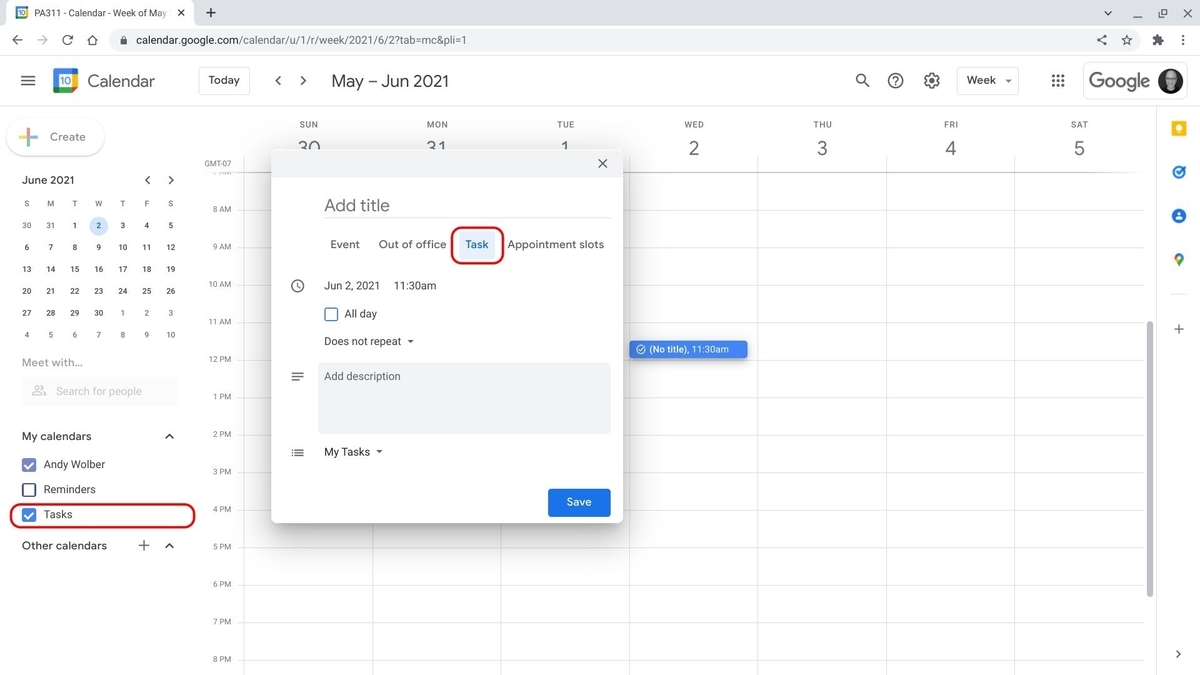
Task: Open the Does not repeat dropdown
Action: pyautogui.click(x=369, y=341)
